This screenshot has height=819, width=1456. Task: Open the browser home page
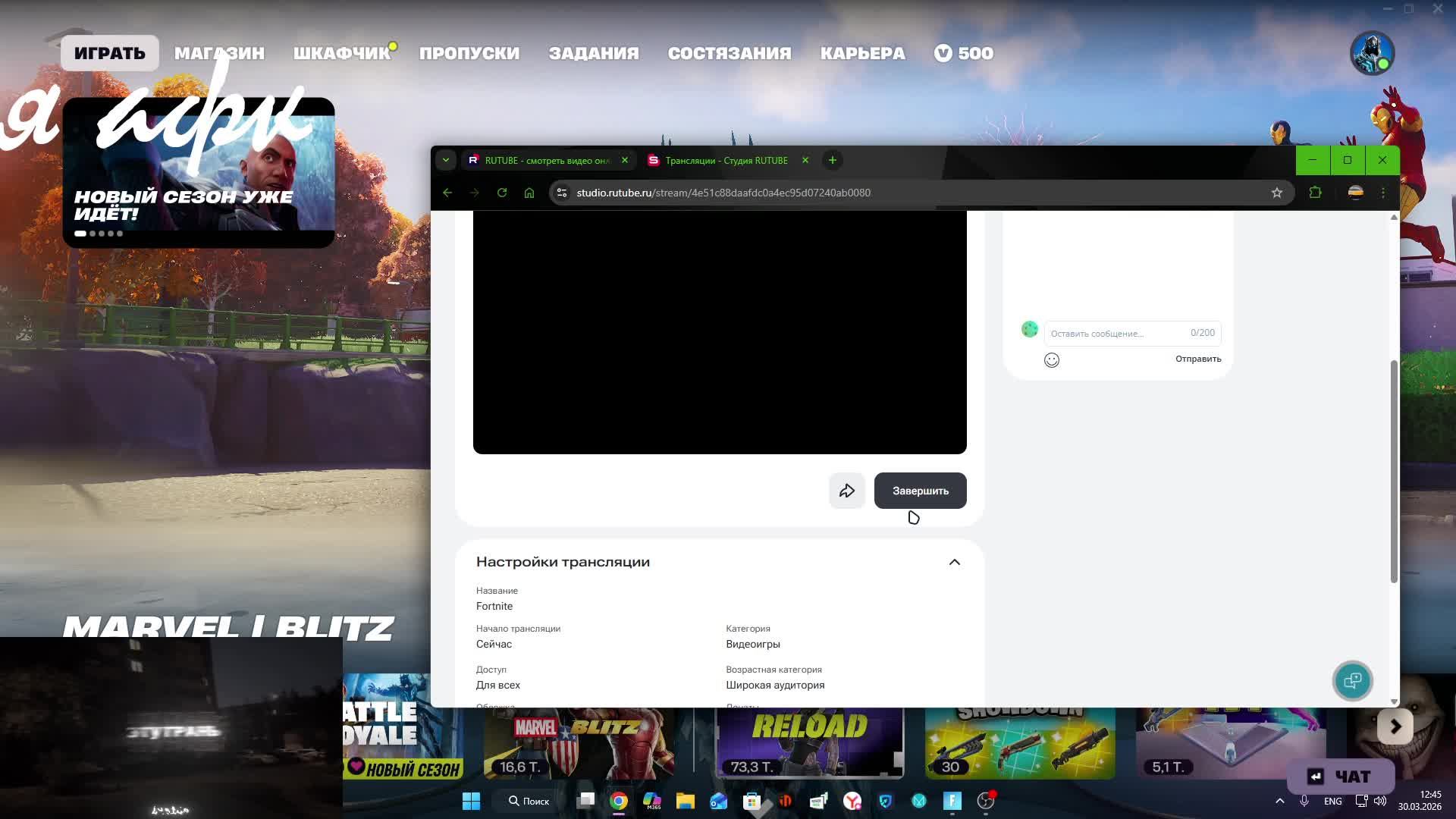click(529, 193)
